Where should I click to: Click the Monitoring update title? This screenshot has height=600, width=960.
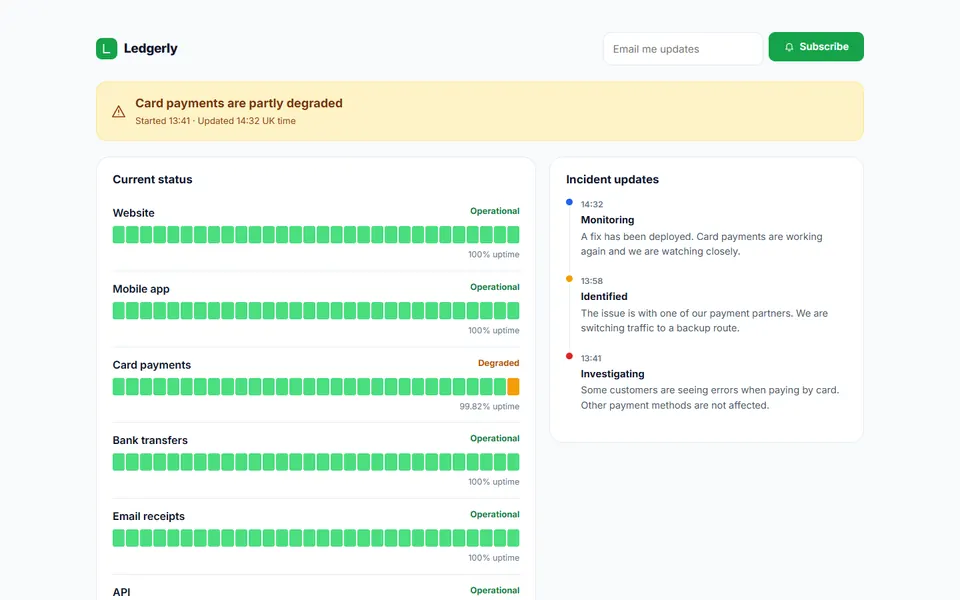pos(607,220)
